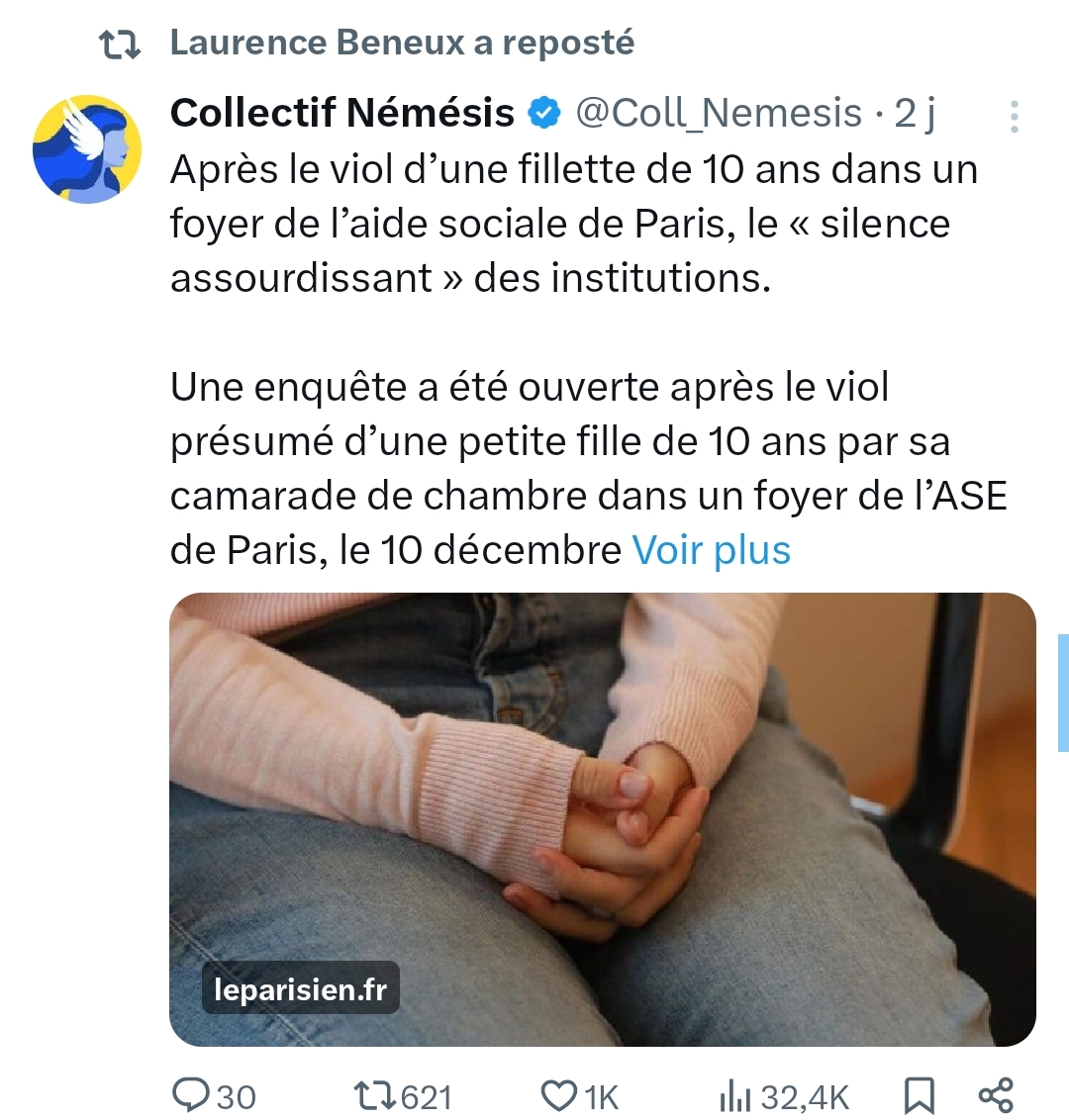Screen dimensions: 1069x1120
Task: Click the reply speech bubble icon
Action: [188, 1095]
